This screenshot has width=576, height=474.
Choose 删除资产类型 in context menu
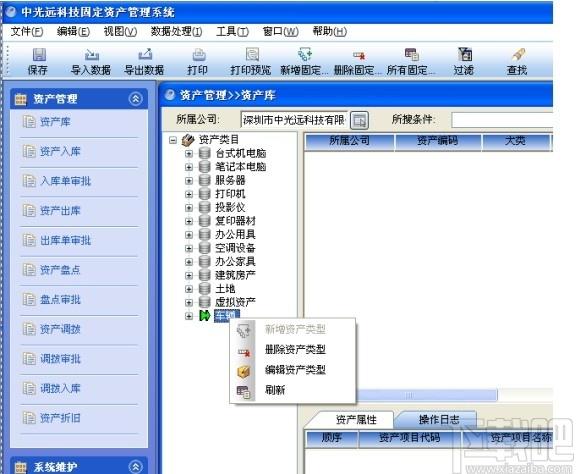295,349
